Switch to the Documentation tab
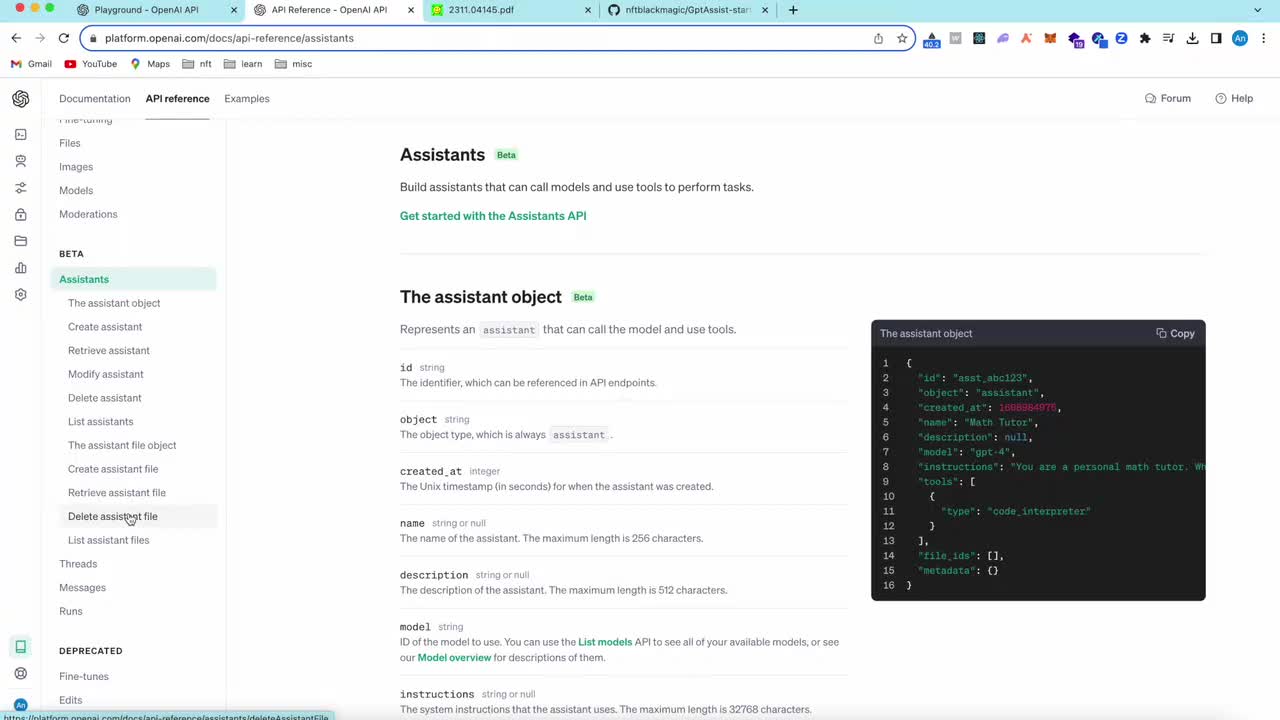This screenshot has height=720, width=1280. tap(95, 99)
